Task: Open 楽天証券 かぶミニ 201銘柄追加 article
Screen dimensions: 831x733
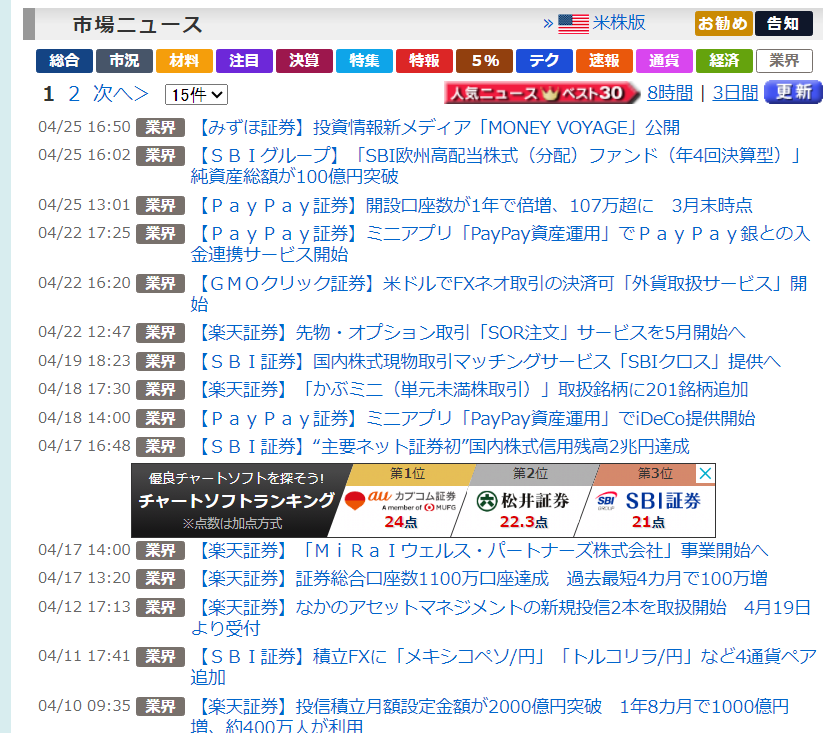Action: (x=472, y=390)
